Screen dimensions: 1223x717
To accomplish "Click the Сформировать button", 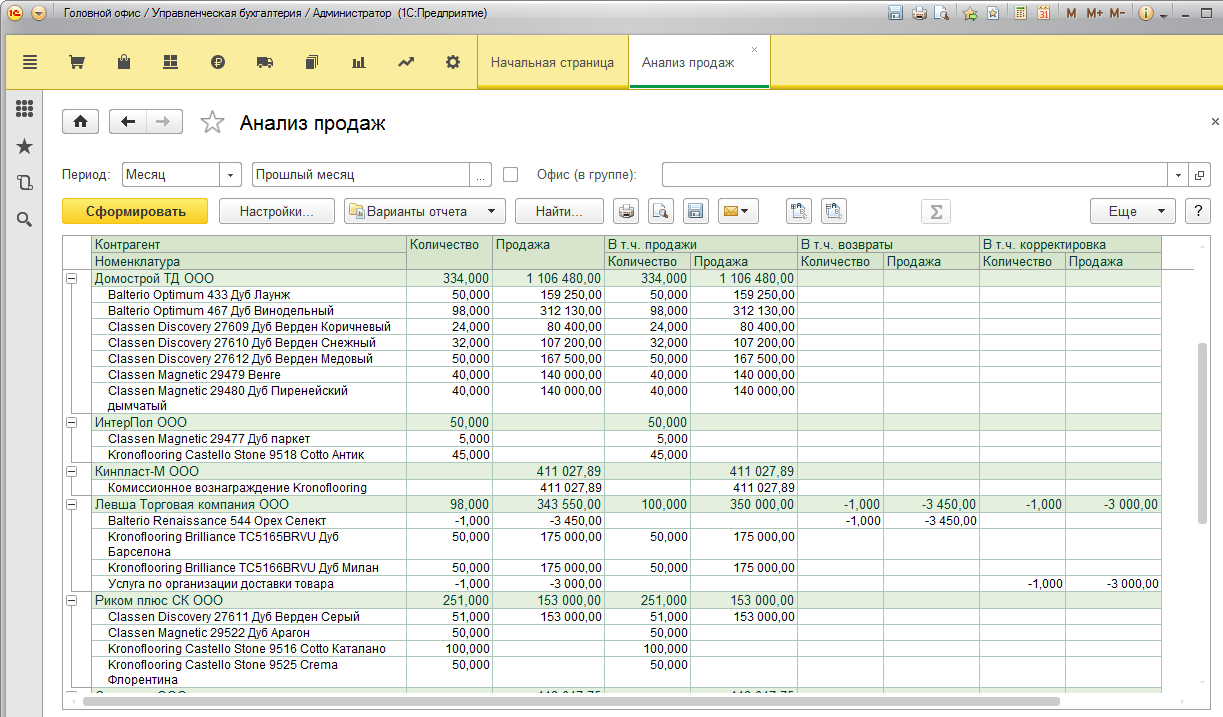I will point(135,211).
